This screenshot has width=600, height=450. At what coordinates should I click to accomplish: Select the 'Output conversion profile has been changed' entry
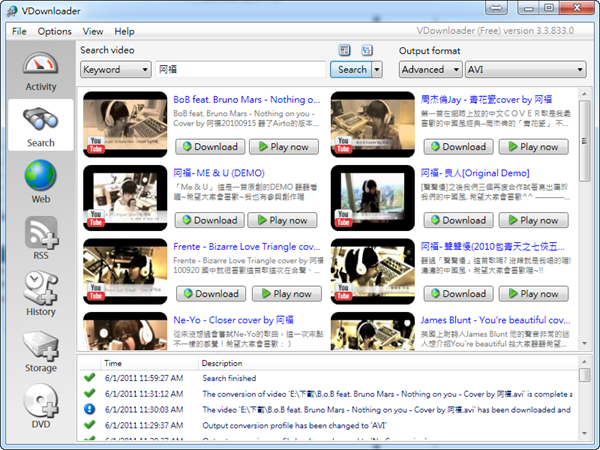point(328,425)
